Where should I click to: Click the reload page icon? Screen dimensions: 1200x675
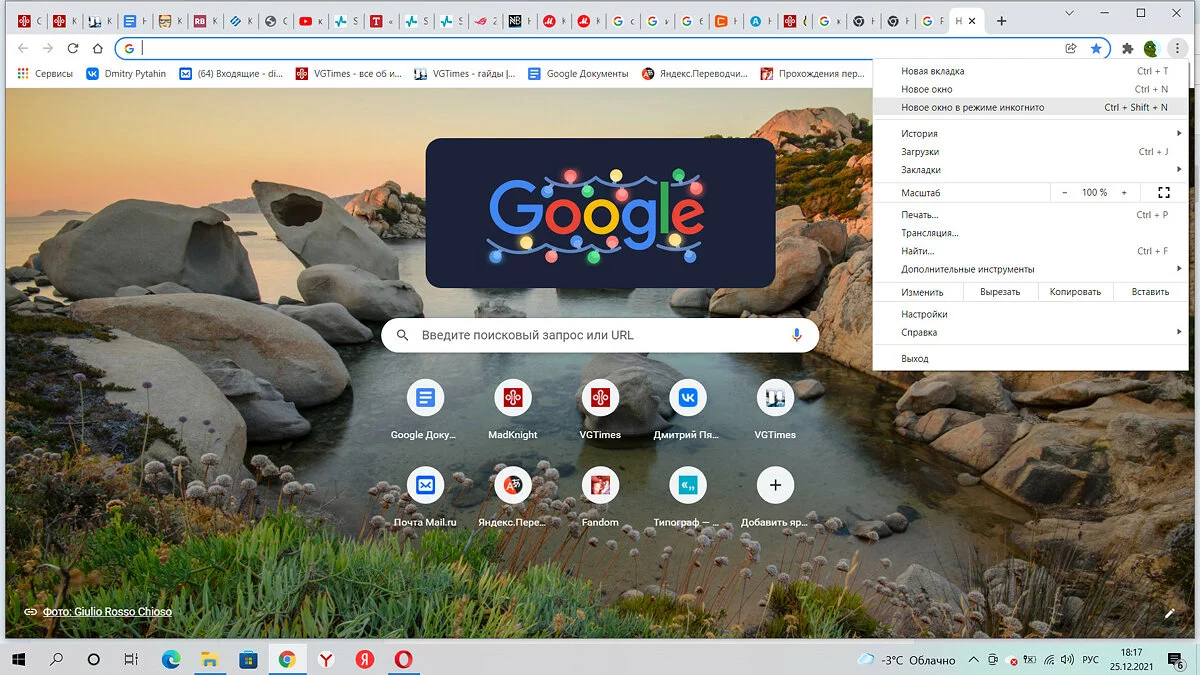click(x=73, y=48)
